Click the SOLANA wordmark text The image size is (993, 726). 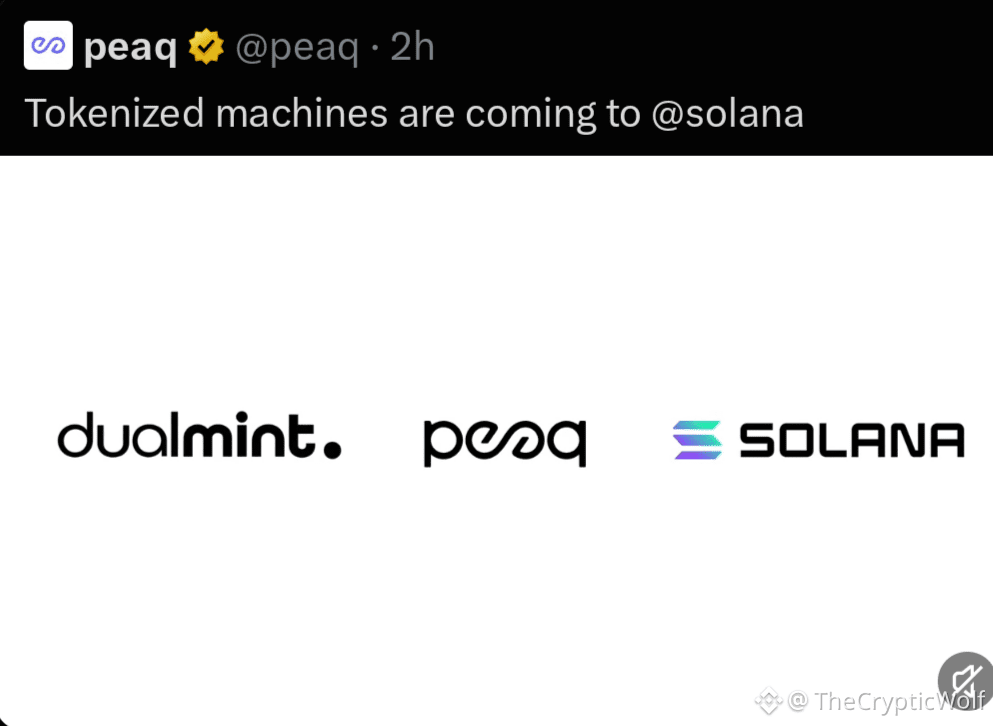[852, 440]
